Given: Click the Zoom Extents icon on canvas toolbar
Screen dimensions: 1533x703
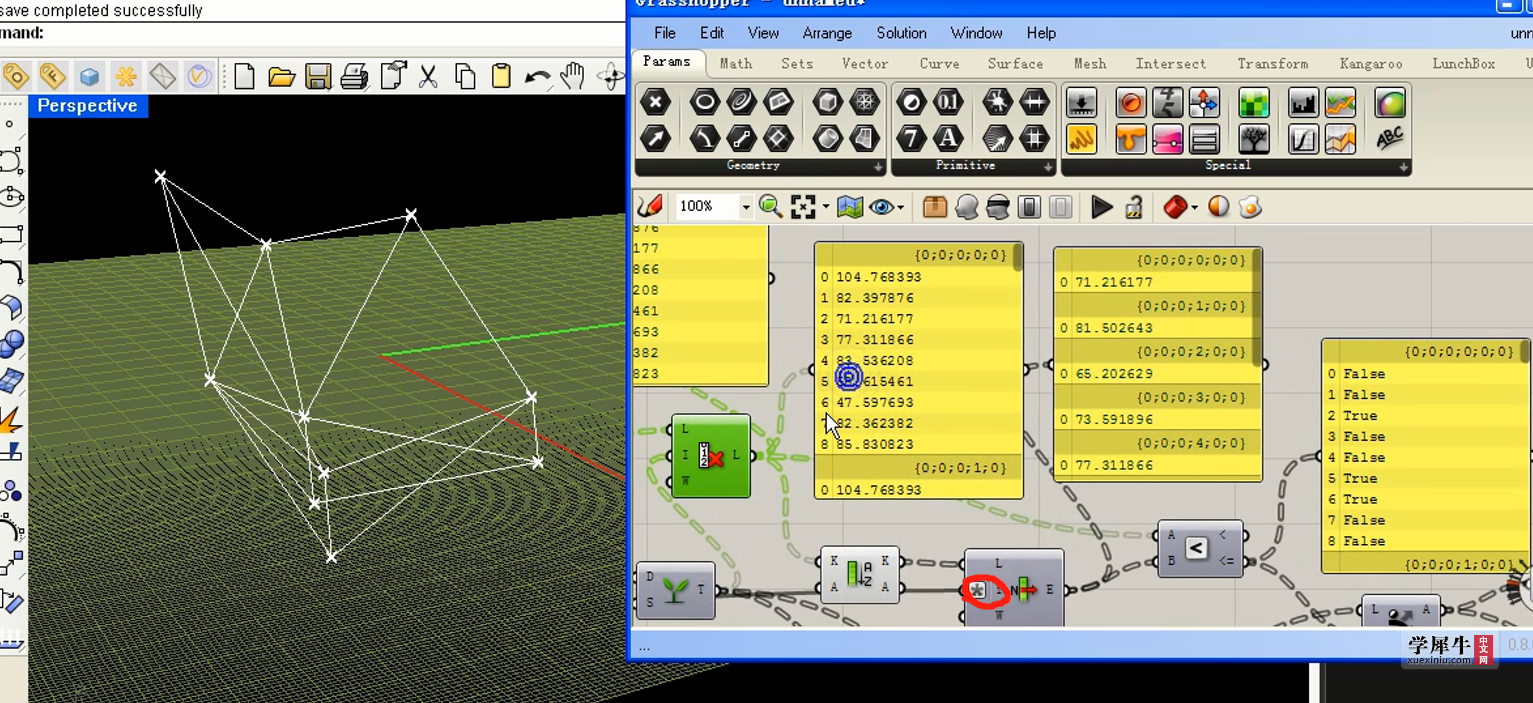Looking at the screenshot, I should tap(802, 207).
